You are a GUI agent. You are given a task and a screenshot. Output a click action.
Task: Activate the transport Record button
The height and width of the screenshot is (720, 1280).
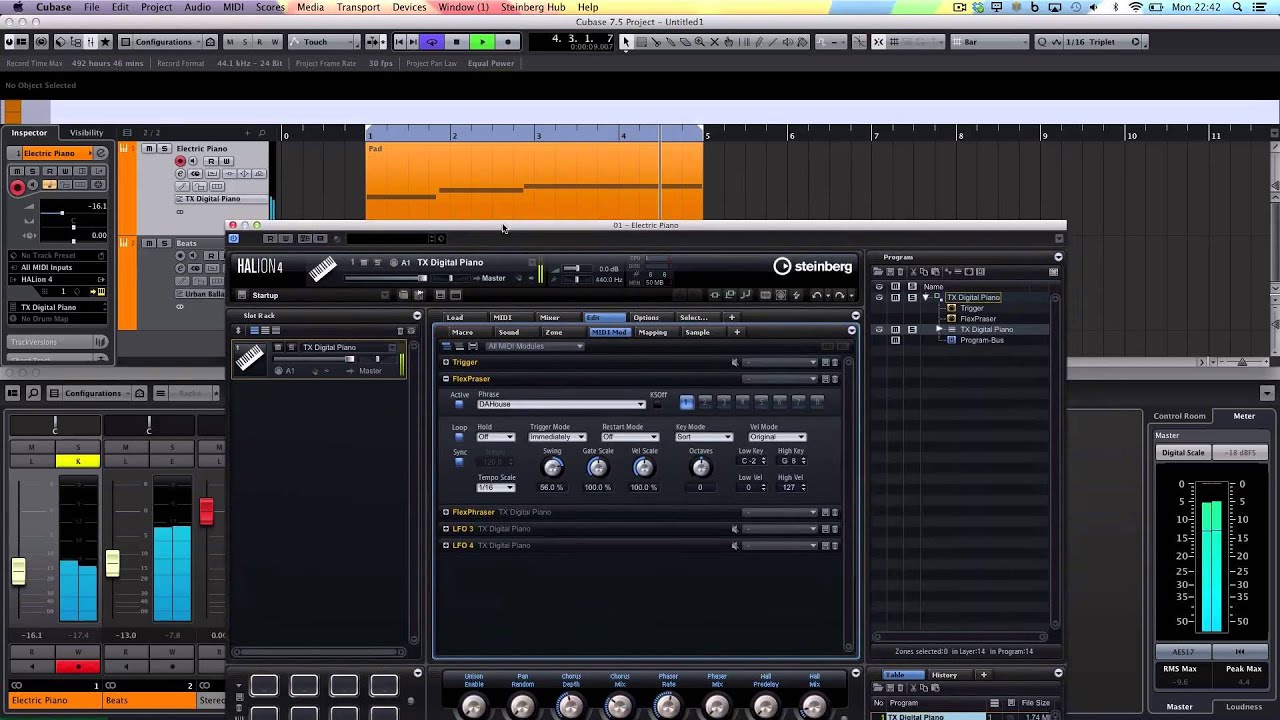508,42
